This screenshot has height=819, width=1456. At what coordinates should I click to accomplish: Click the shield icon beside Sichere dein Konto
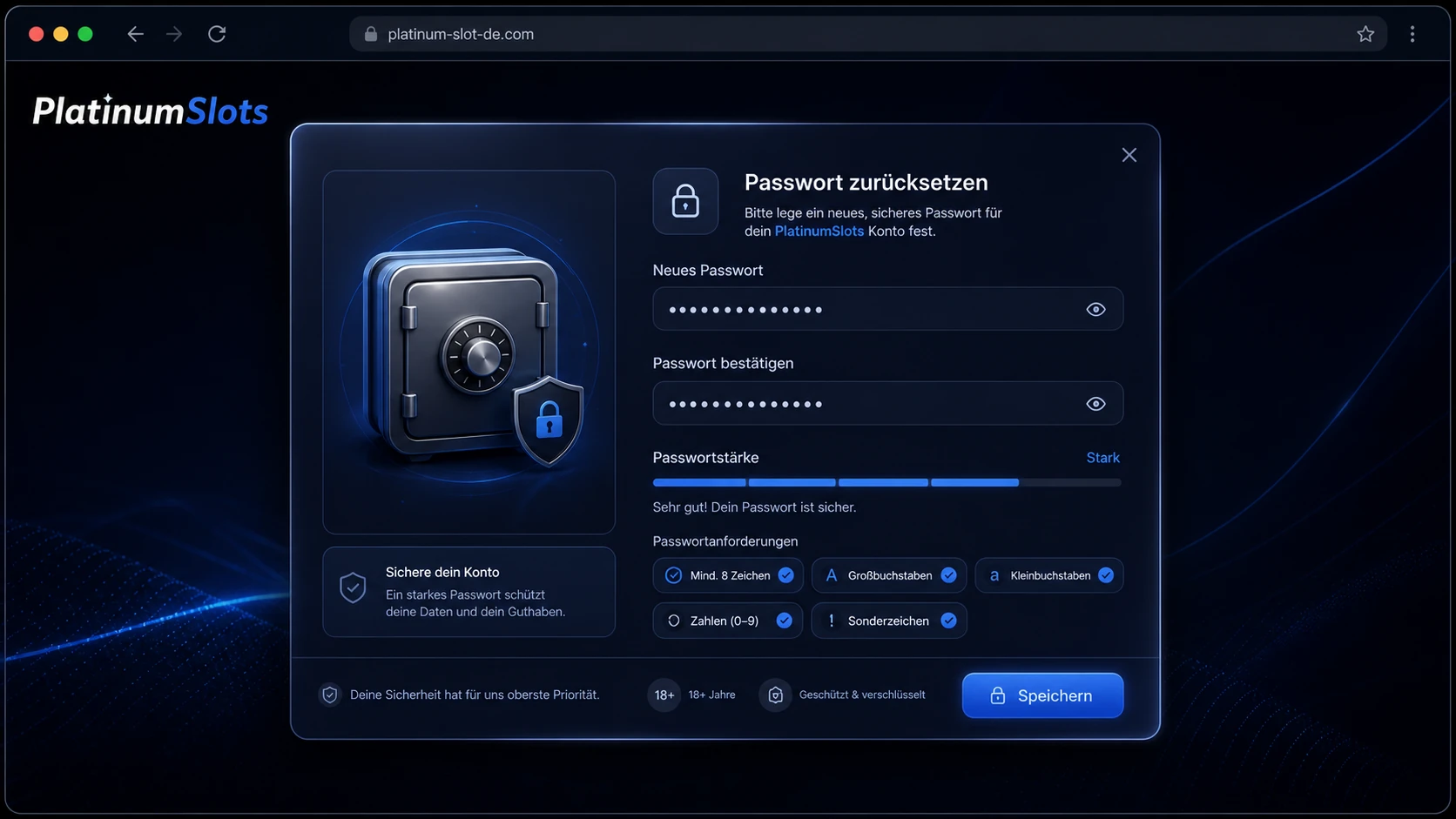pyautogui.click(x=353, y=588)
